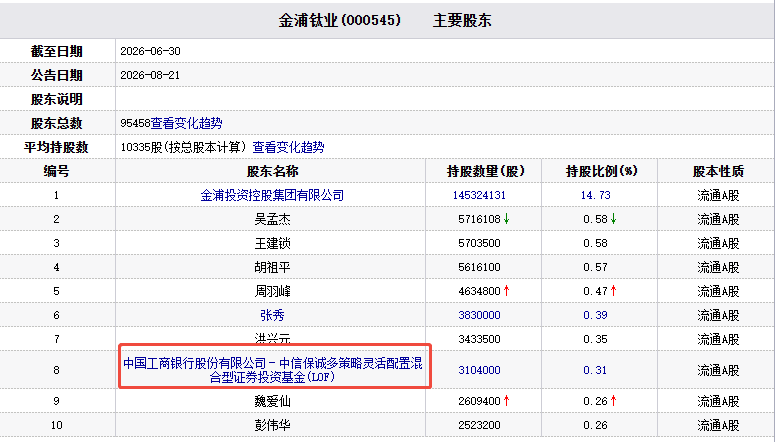
Task: Click holding quantity 145324131
Action: (479, 195)
